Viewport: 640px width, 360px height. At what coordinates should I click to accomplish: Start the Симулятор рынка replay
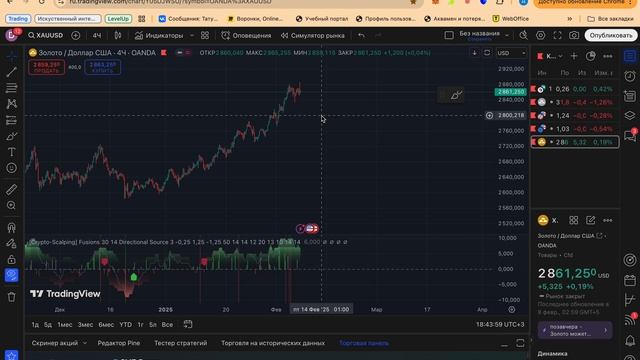point(313,36)
